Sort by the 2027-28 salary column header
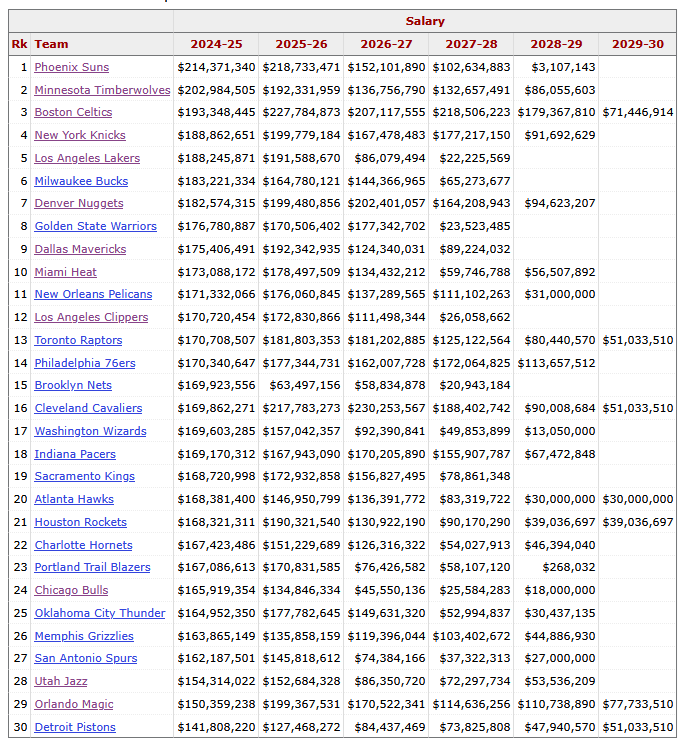Viewport: 688px width, 743px height. click(471, 44)
